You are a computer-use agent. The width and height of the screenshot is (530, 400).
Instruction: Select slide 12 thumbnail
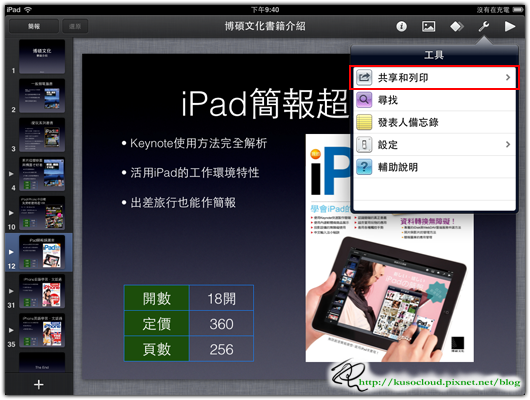coord(42,252)
